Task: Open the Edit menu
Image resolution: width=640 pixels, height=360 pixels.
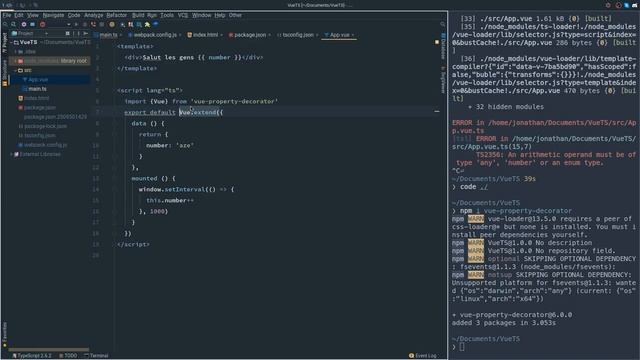Action: tap(19, 15)
